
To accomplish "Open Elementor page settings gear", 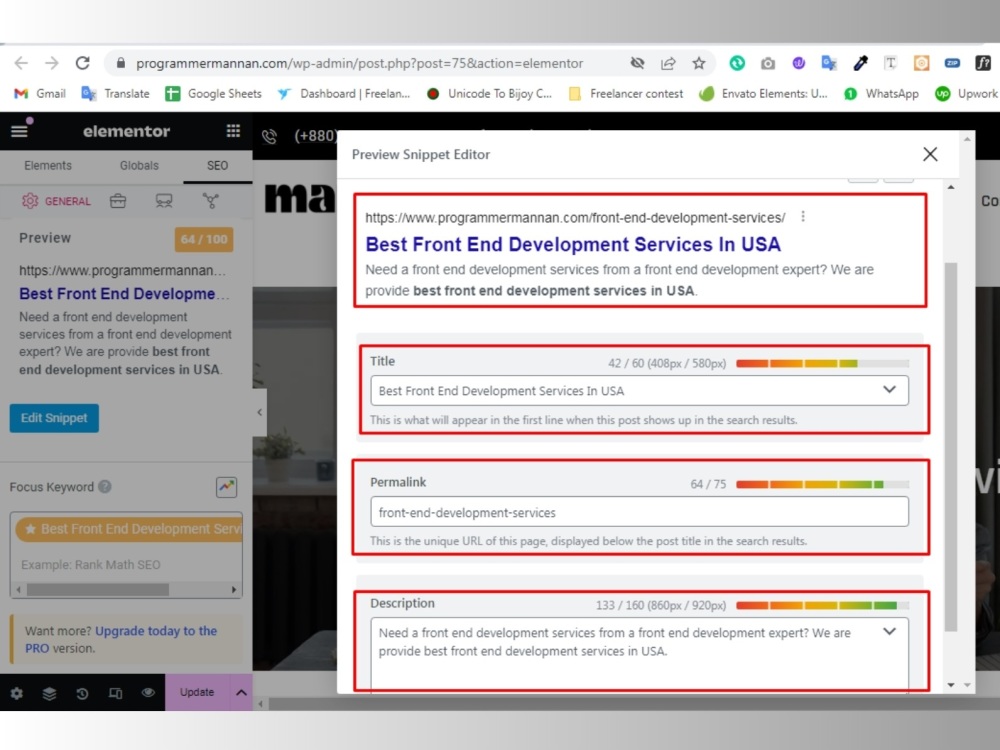I will tap(17, 693).
